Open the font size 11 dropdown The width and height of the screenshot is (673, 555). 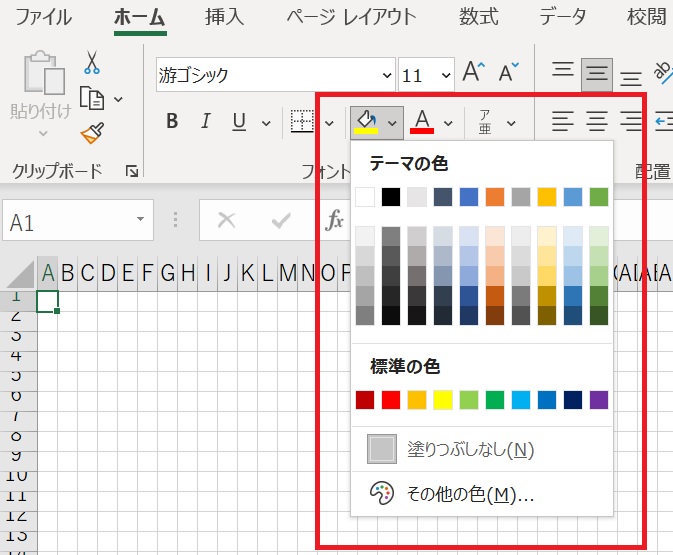446,76
